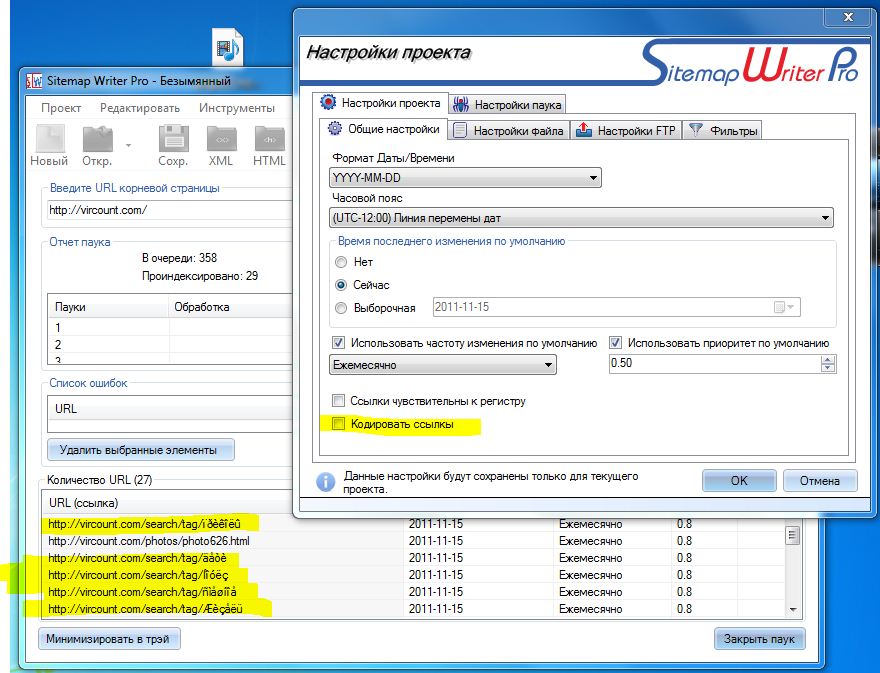
Task: Switch to the Фильтры tab
Action: pos(723,131)
